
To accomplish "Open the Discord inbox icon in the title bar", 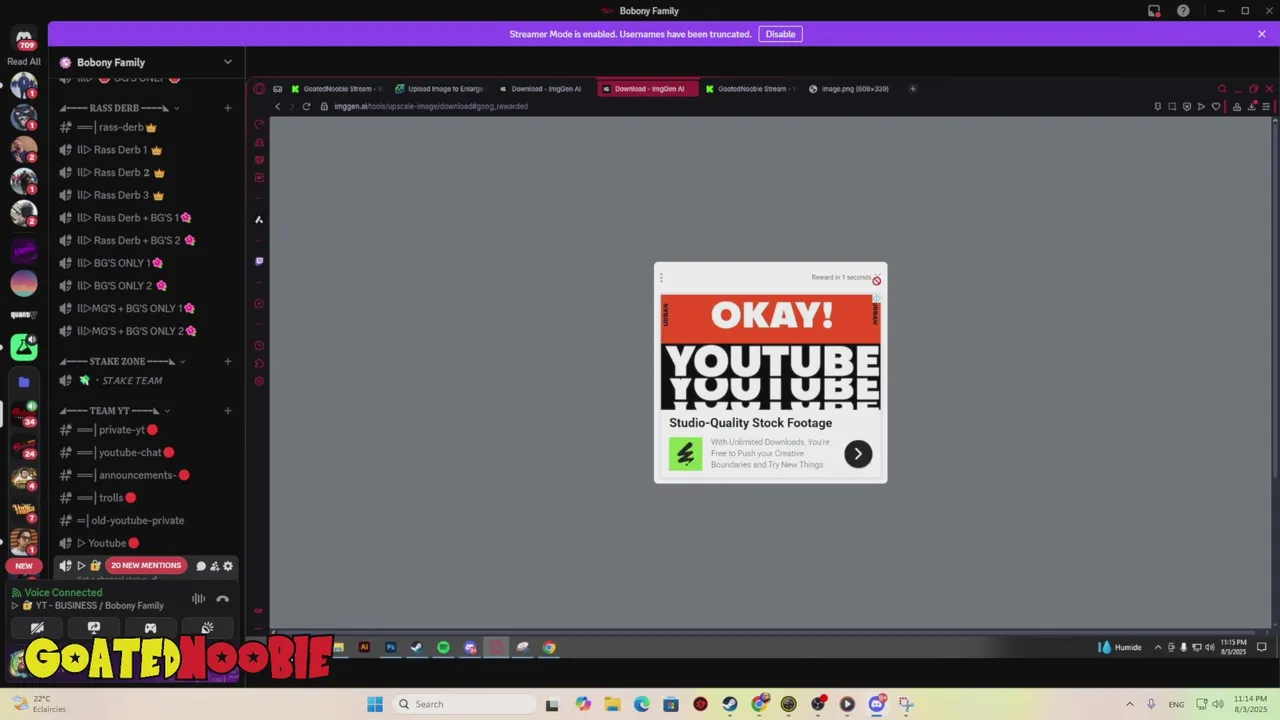I will click(1154, 11).
